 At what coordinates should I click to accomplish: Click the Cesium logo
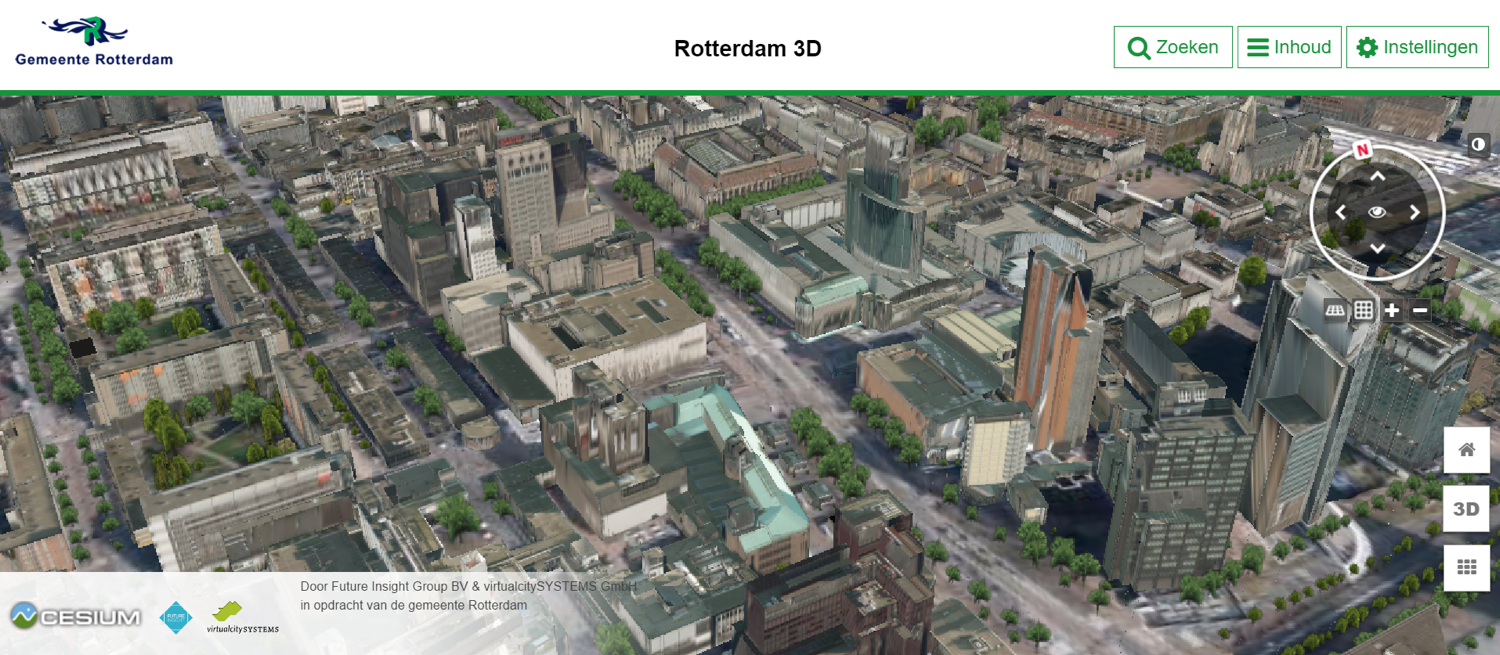[x=76, y=617]
